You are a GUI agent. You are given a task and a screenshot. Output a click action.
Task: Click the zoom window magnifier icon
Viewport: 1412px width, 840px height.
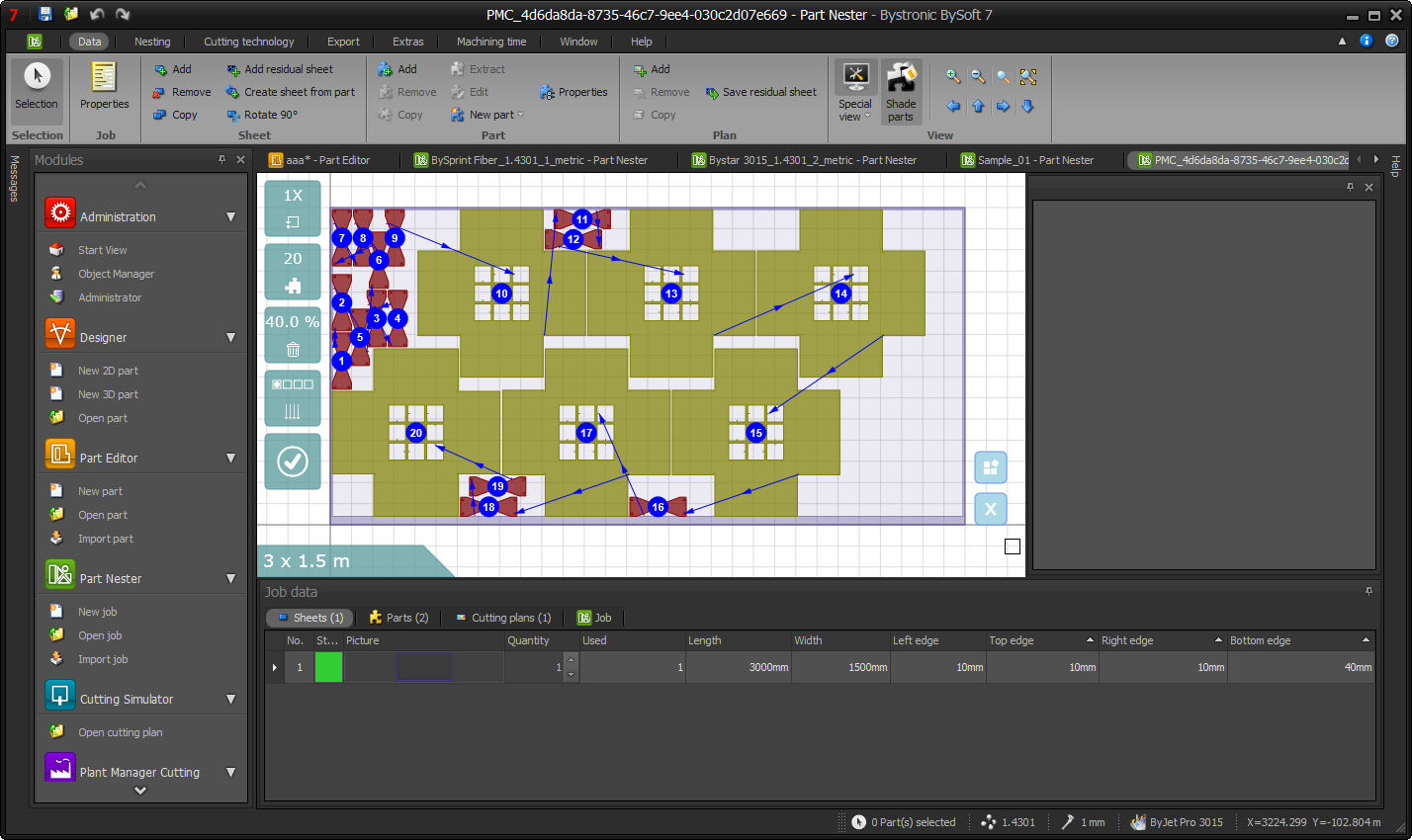tap(1003, 77)
